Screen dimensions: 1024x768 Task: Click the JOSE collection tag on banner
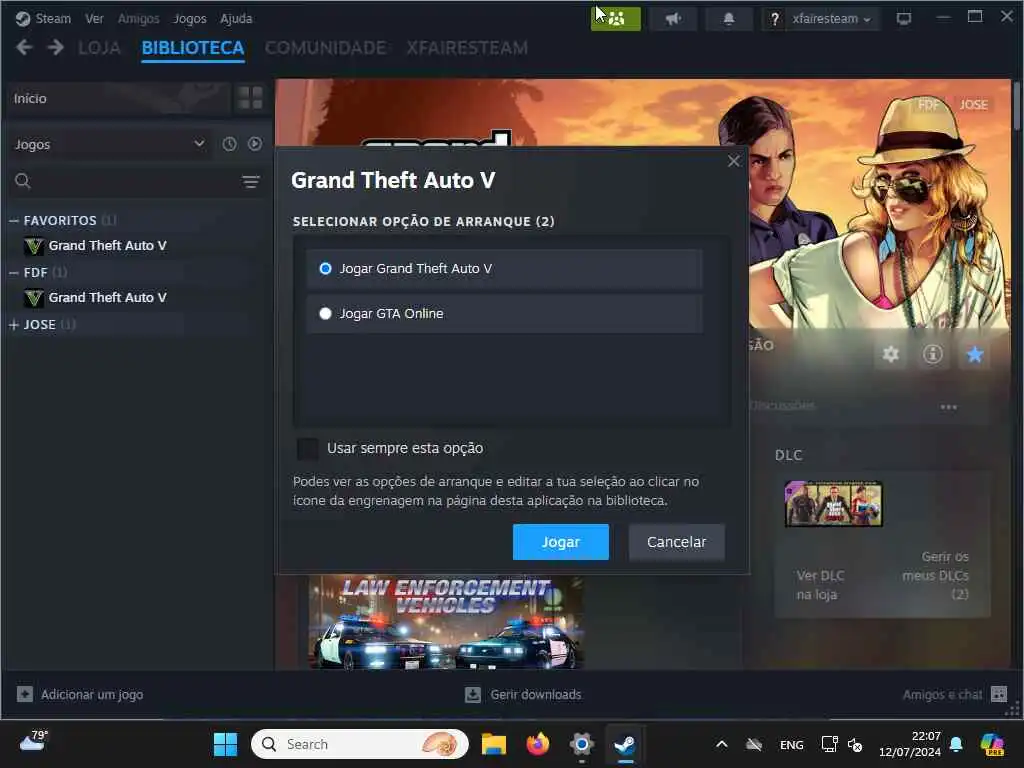tap(973, 104)
